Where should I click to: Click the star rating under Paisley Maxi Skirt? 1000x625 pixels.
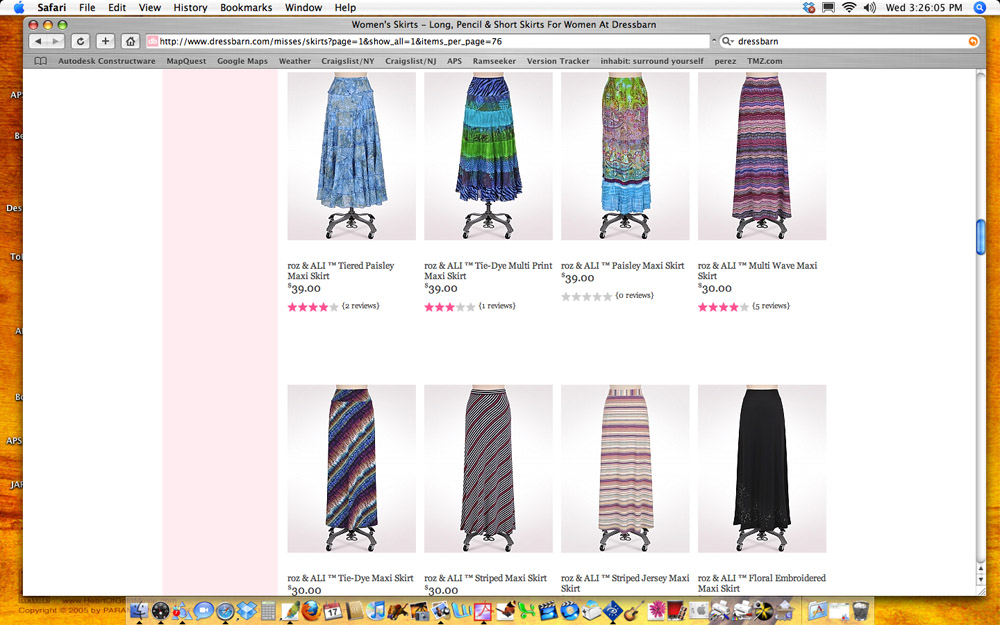click(x=586, y=297)
